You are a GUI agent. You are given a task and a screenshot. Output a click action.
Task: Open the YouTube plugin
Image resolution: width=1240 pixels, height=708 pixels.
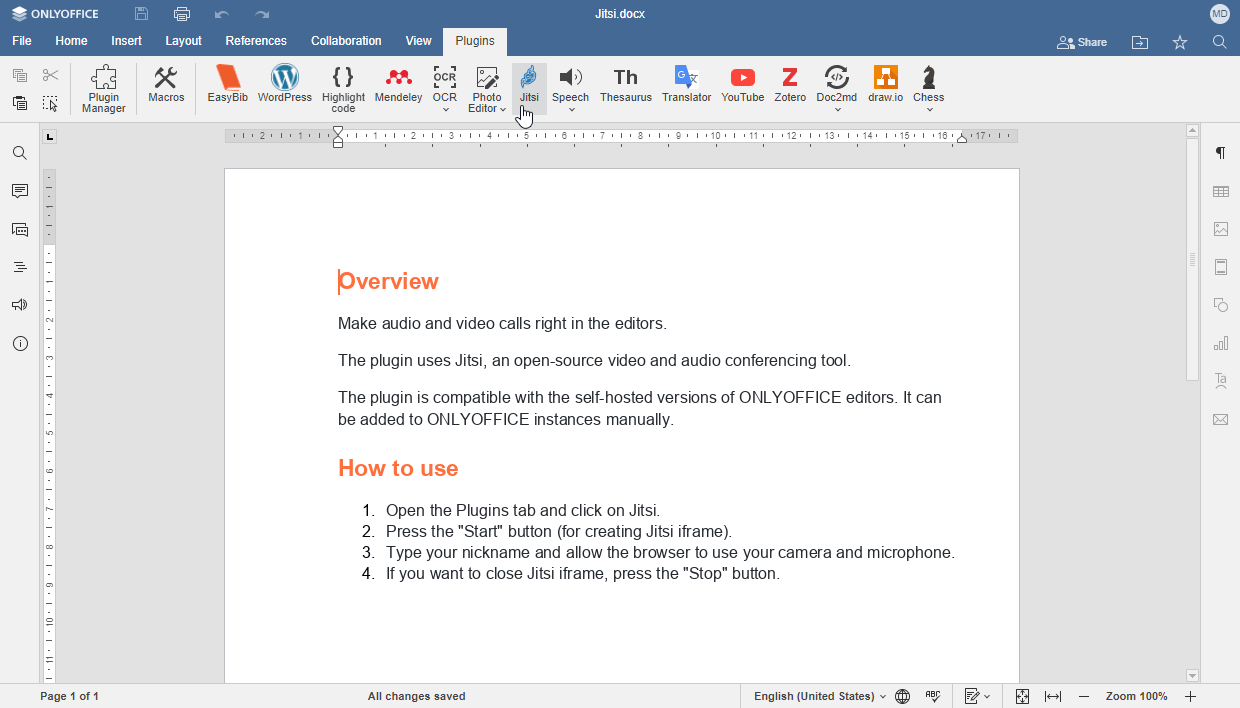click(x=743, y=85)
